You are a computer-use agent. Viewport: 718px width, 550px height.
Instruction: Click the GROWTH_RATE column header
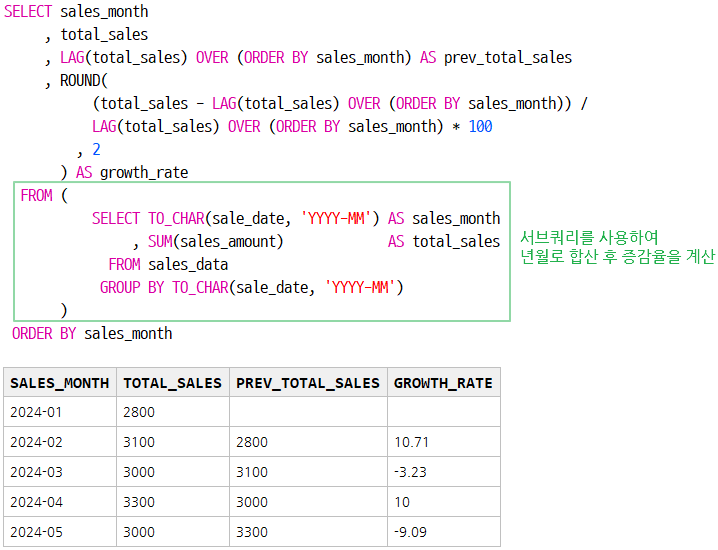click(444, 383)
